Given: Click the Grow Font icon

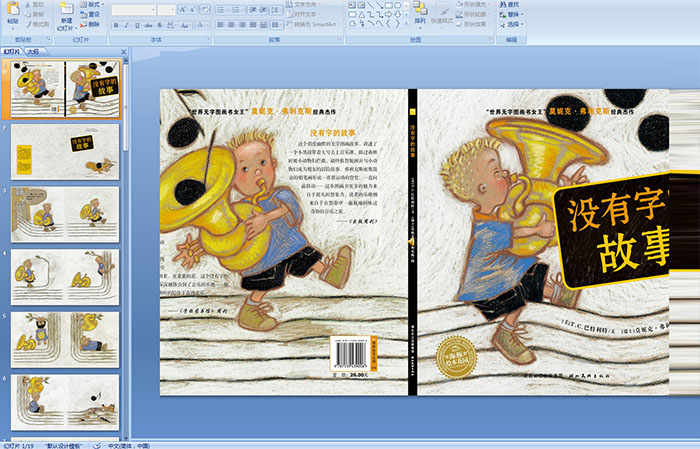Looking at the screenshot, I should [183, 10].
